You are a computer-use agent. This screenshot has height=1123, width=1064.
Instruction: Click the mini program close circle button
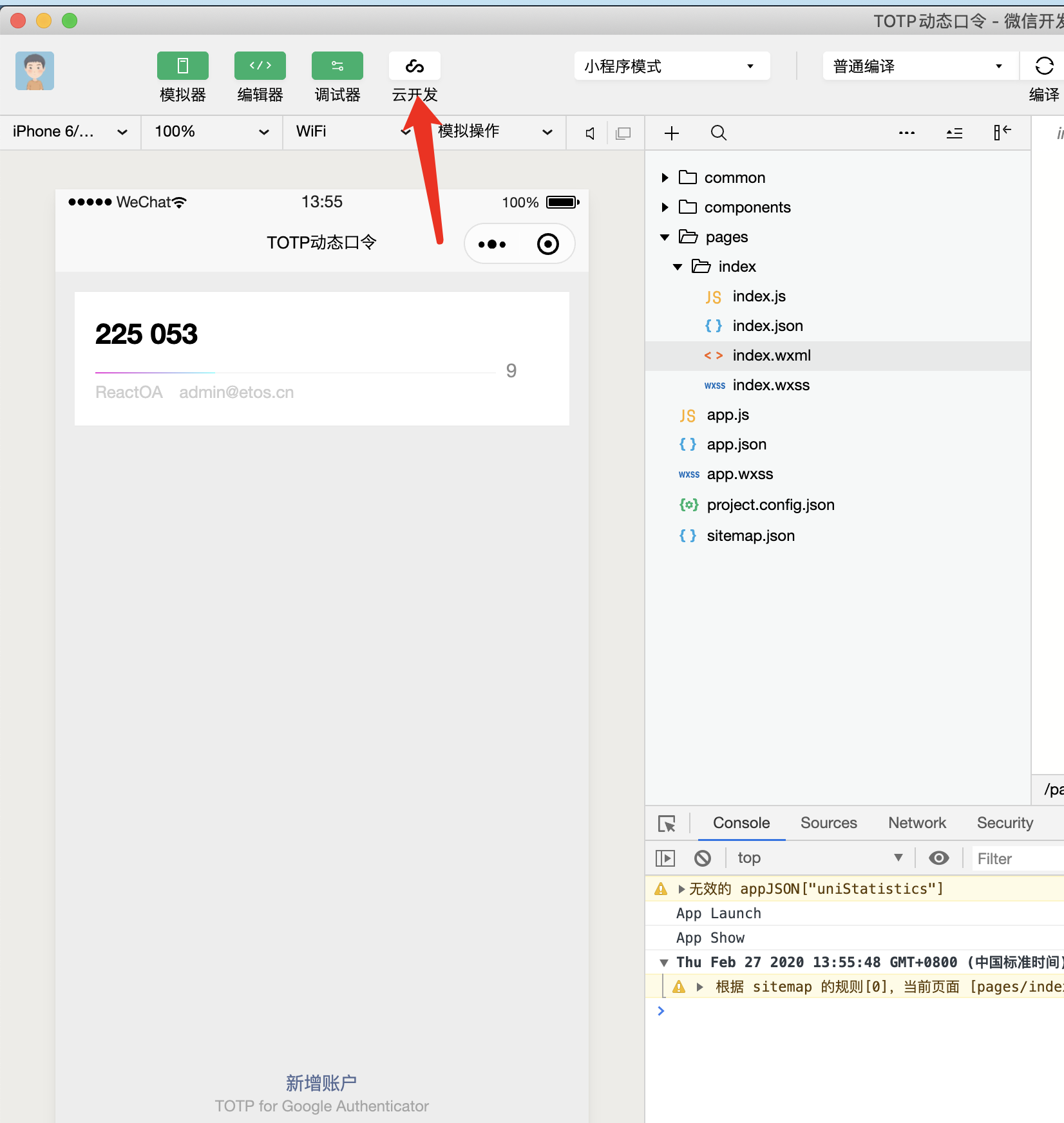click(x=548, y=244)
